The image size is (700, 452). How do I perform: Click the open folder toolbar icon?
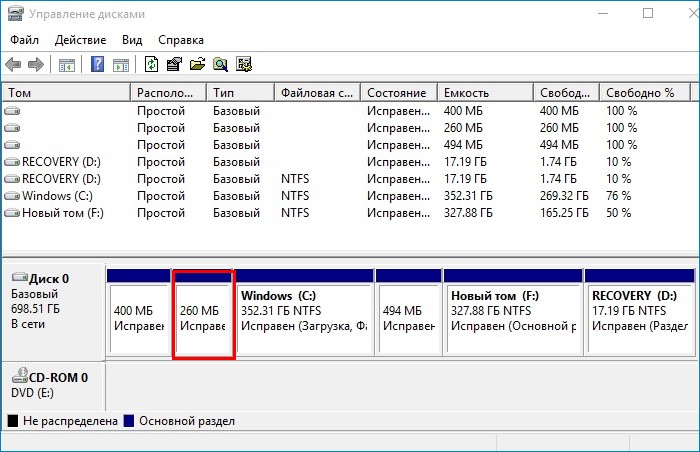197,65
